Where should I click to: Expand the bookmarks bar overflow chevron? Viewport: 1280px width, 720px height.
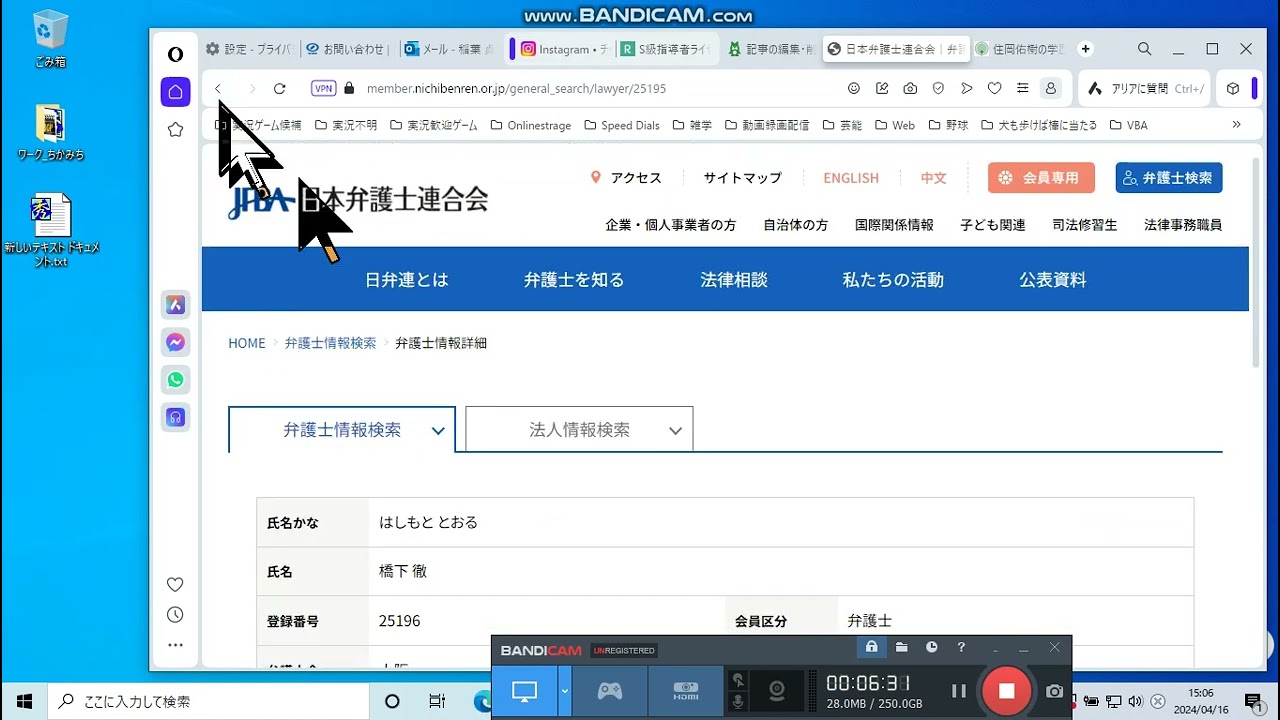tap(1236, 124)
